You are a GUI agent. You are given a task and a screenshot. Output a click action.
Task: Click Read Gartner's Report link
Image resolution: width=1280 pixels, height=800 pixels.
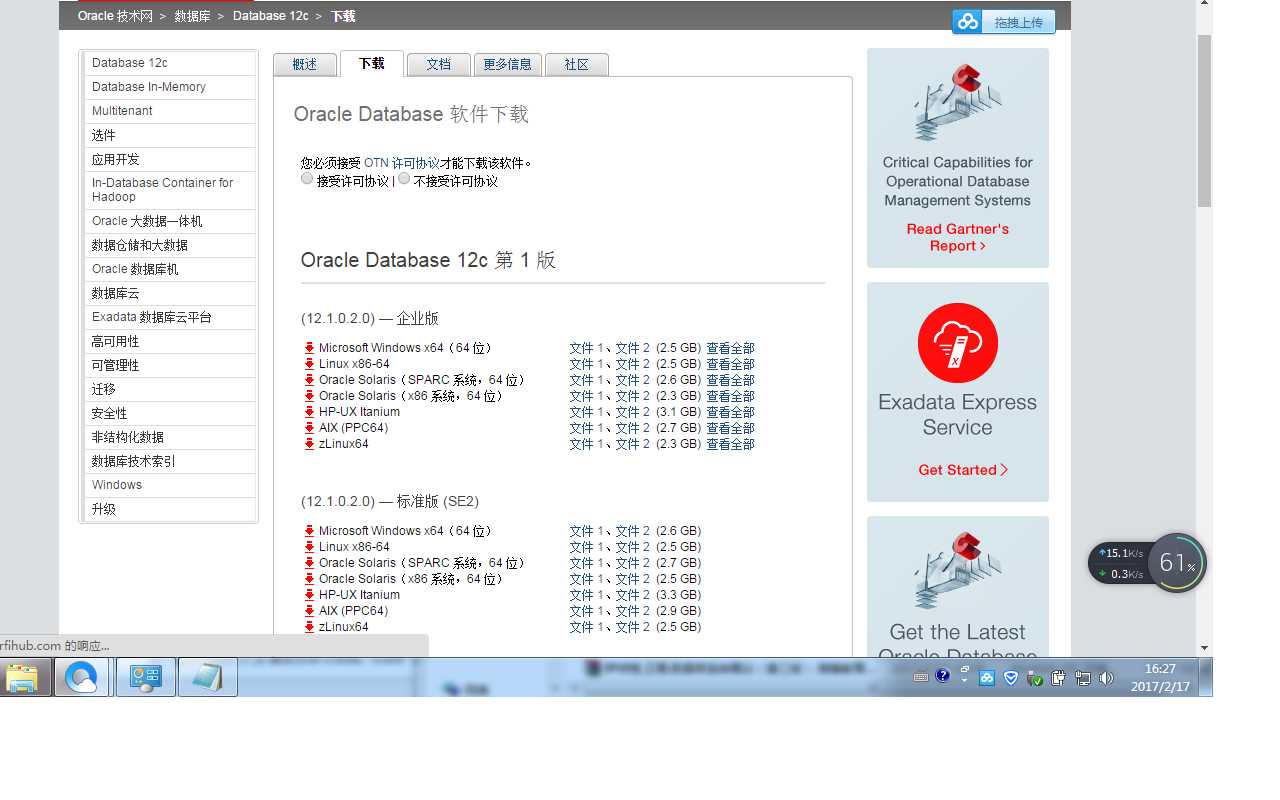click(x=958, y=237)
